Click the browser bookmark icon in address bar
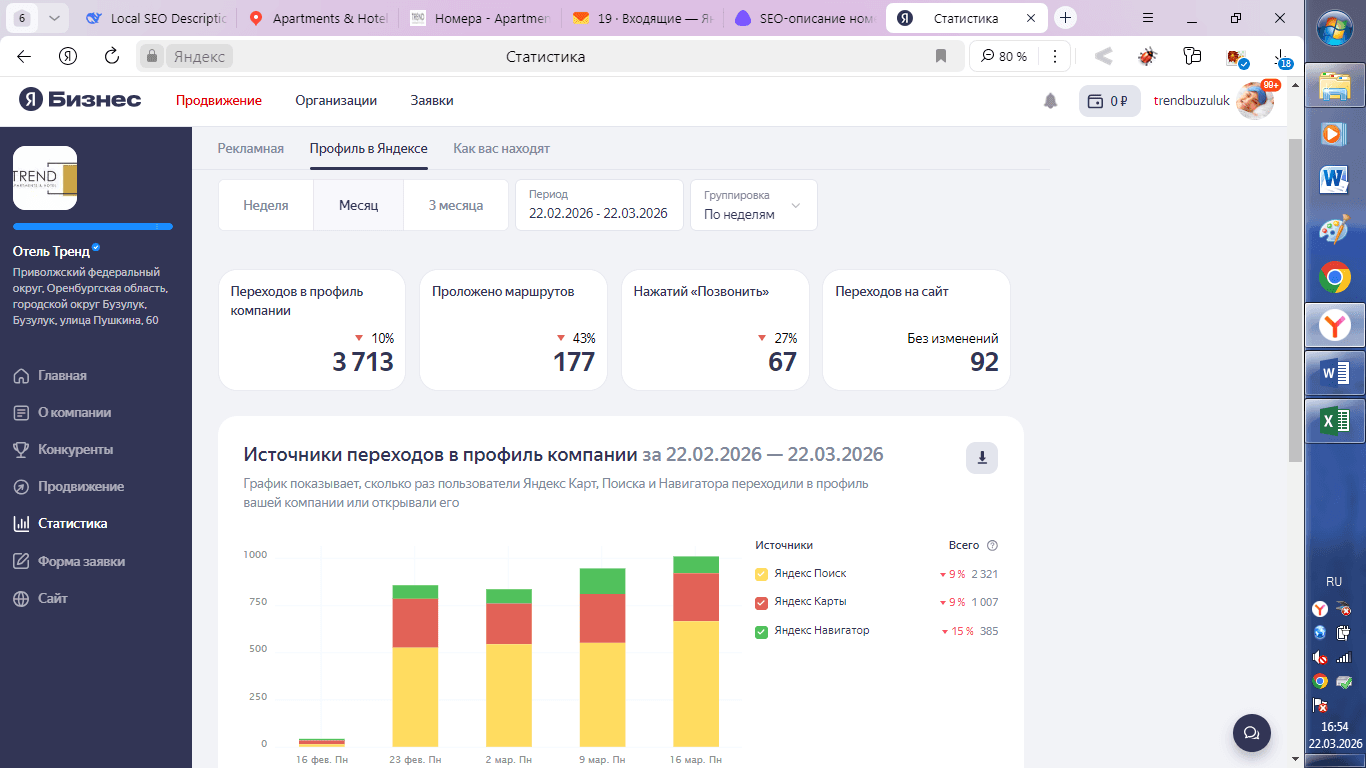Screen dimensions: 1366x768 point(941,57)
